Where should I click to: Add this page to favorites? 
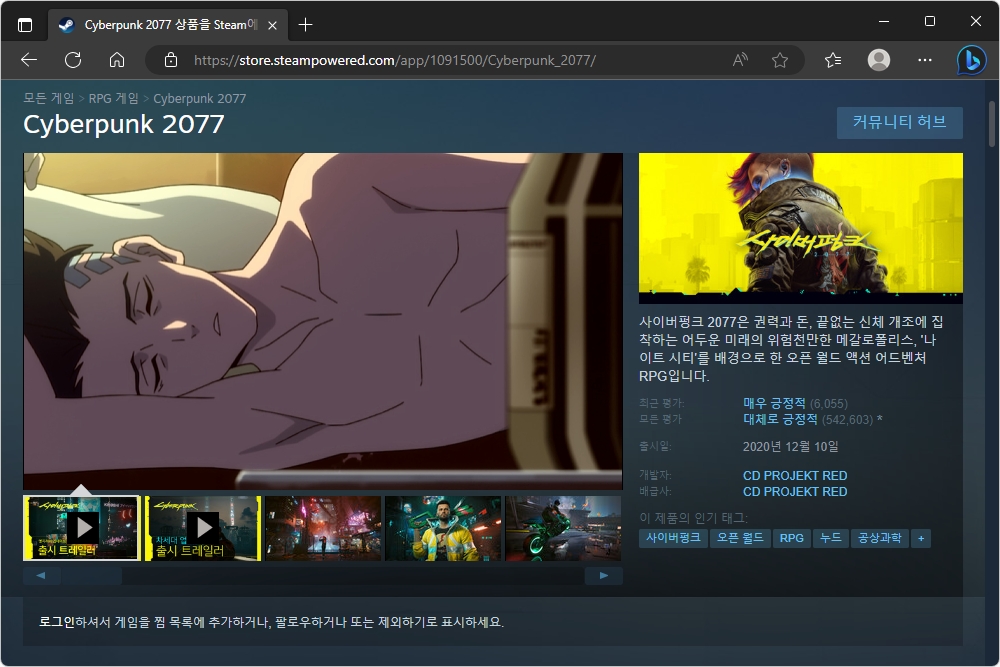(x=779, y=60)
